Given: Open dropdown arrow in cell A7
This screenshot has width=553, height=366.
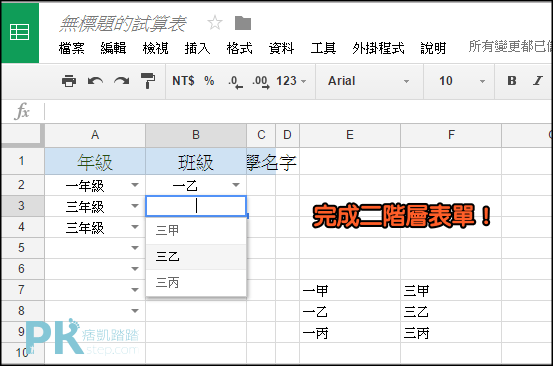Looking at the screenshot, I should pyautogui.click(x=135, y=290).
